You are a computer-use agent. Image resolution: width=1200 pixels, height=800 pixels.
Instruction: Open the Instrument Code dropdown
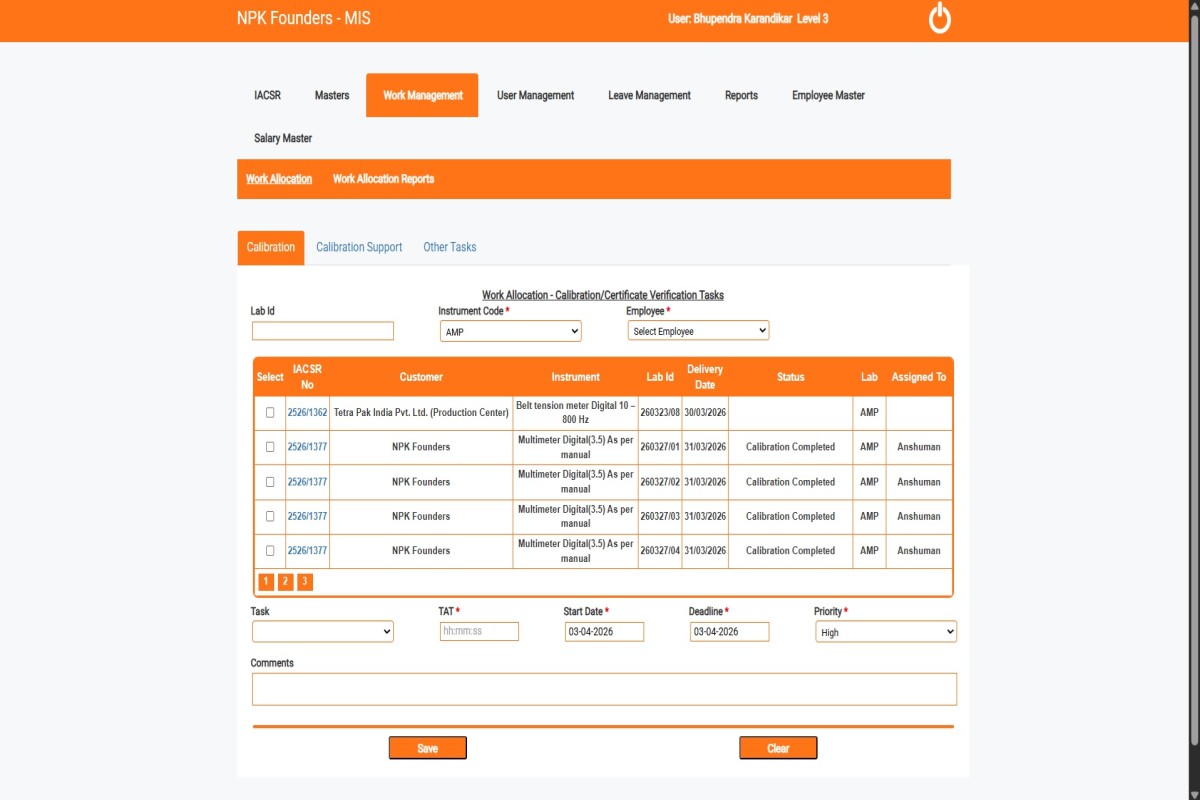tap(510, 331)
